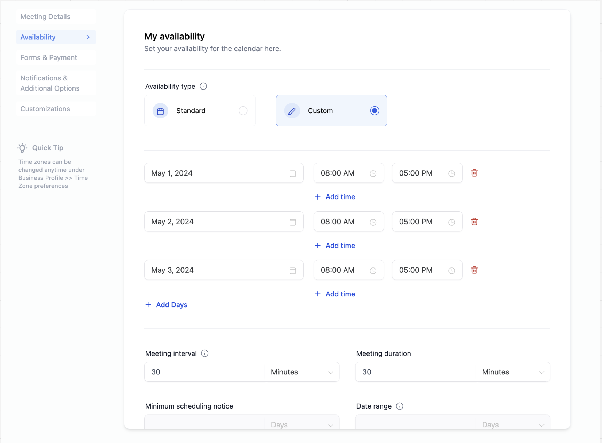602x443 pixels.
Task: Add time under May 2, 2024
Action: coord(335,245)
